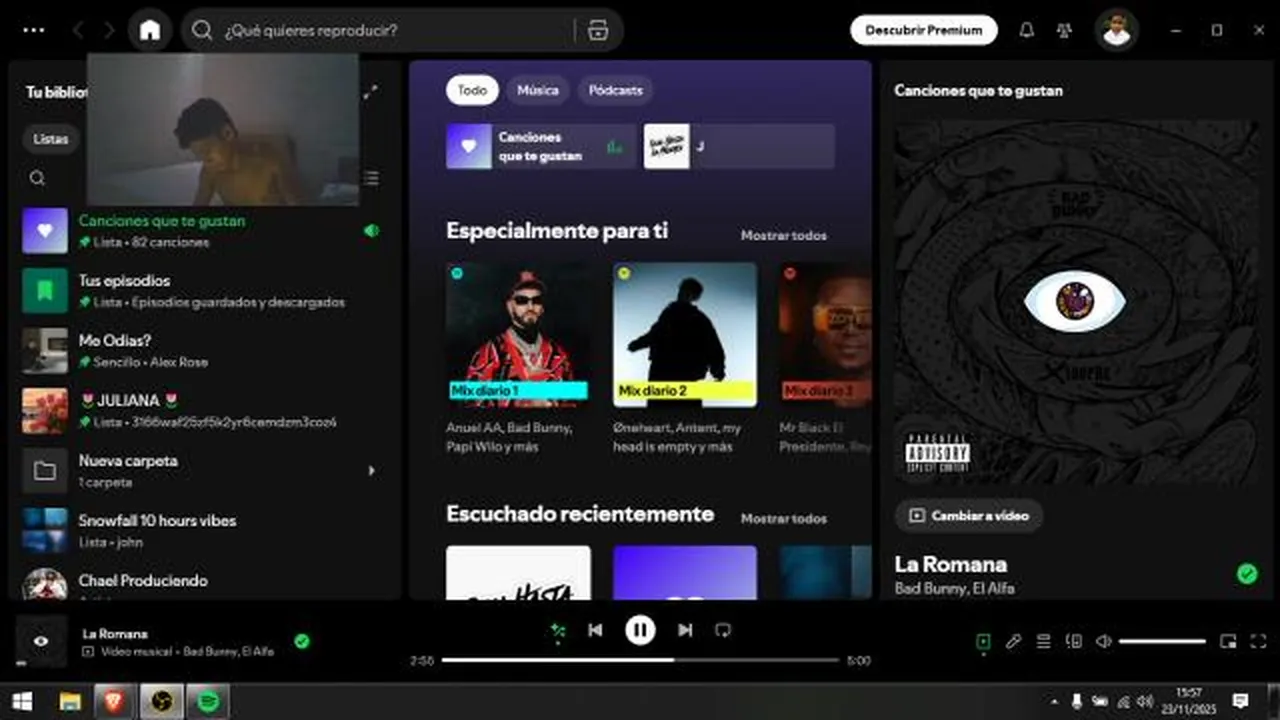Click the music video icon beside 'Video musical'
The image size is (1280, 720).
click(x=88, y=651)
